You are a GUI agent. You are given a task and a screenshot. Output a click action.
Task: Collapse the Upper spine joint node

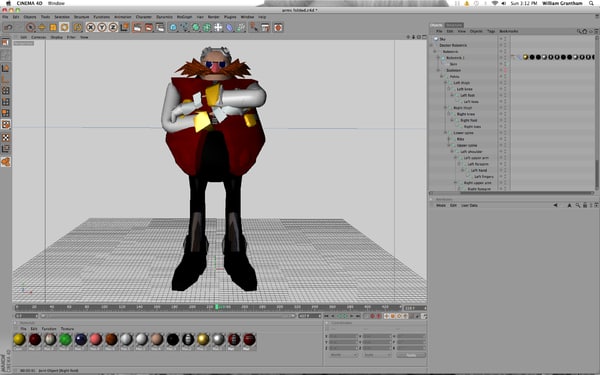pos(449,145)
